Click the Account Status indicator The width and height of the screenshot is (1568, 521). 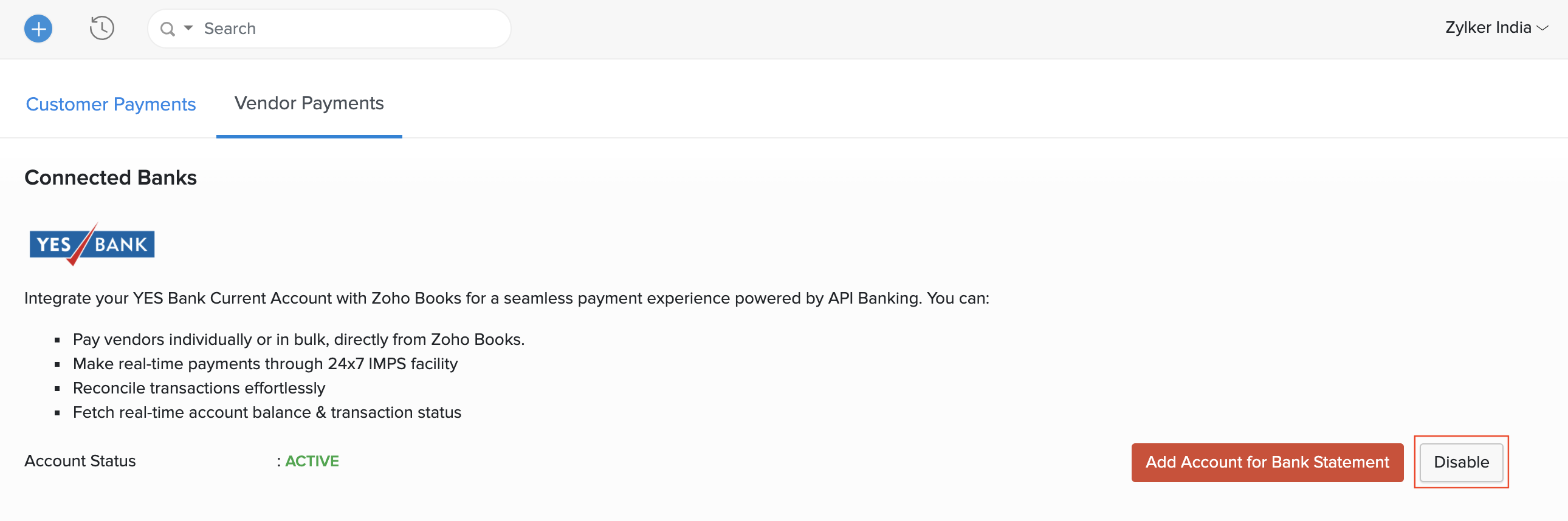tap(80, 461)
